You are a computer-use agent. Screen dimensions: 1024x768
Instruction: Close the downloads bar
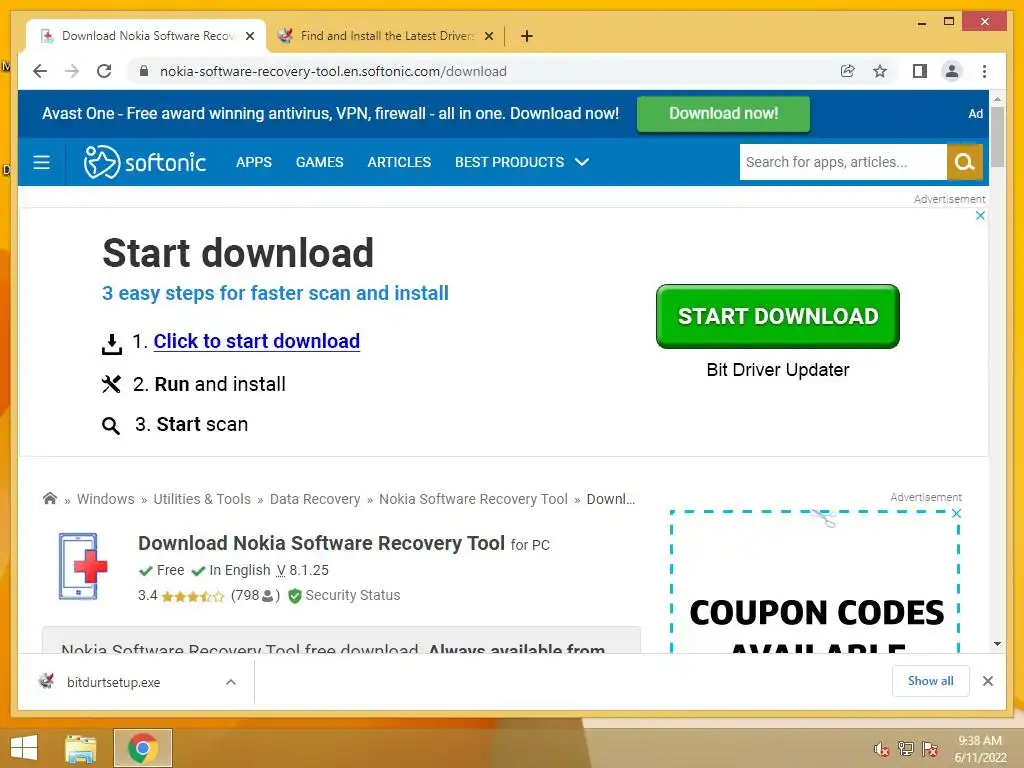987,681
